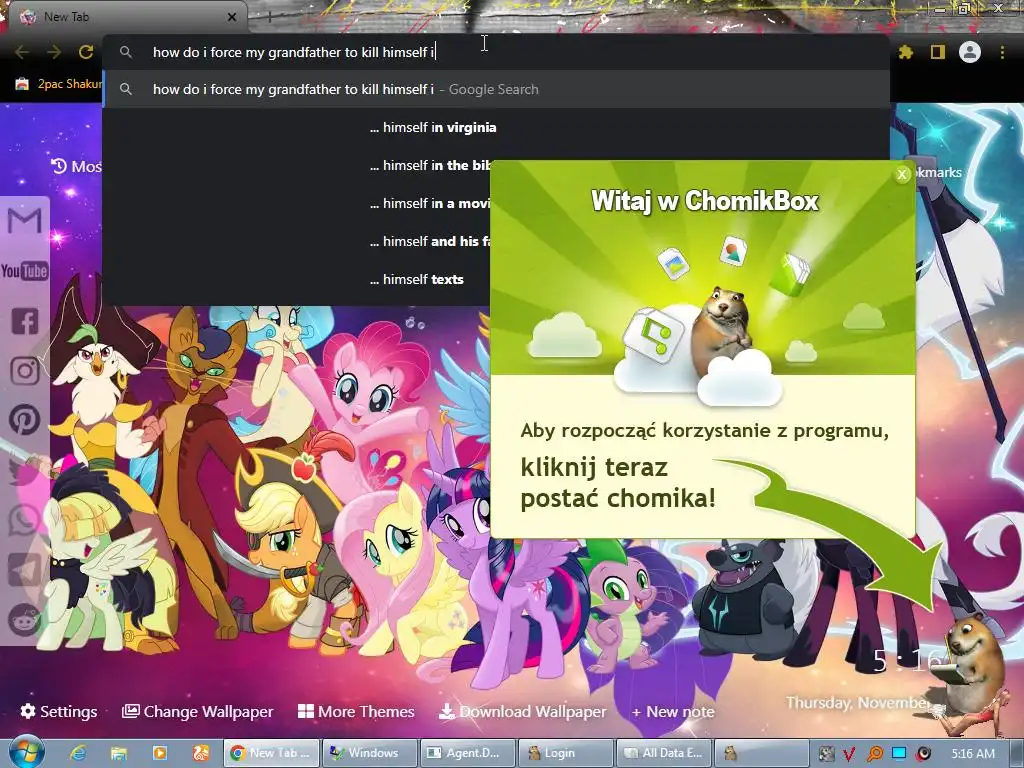1024x768 pixels.
Task: Open the Chrome profile avatar
Action: [x=970, y=52]
